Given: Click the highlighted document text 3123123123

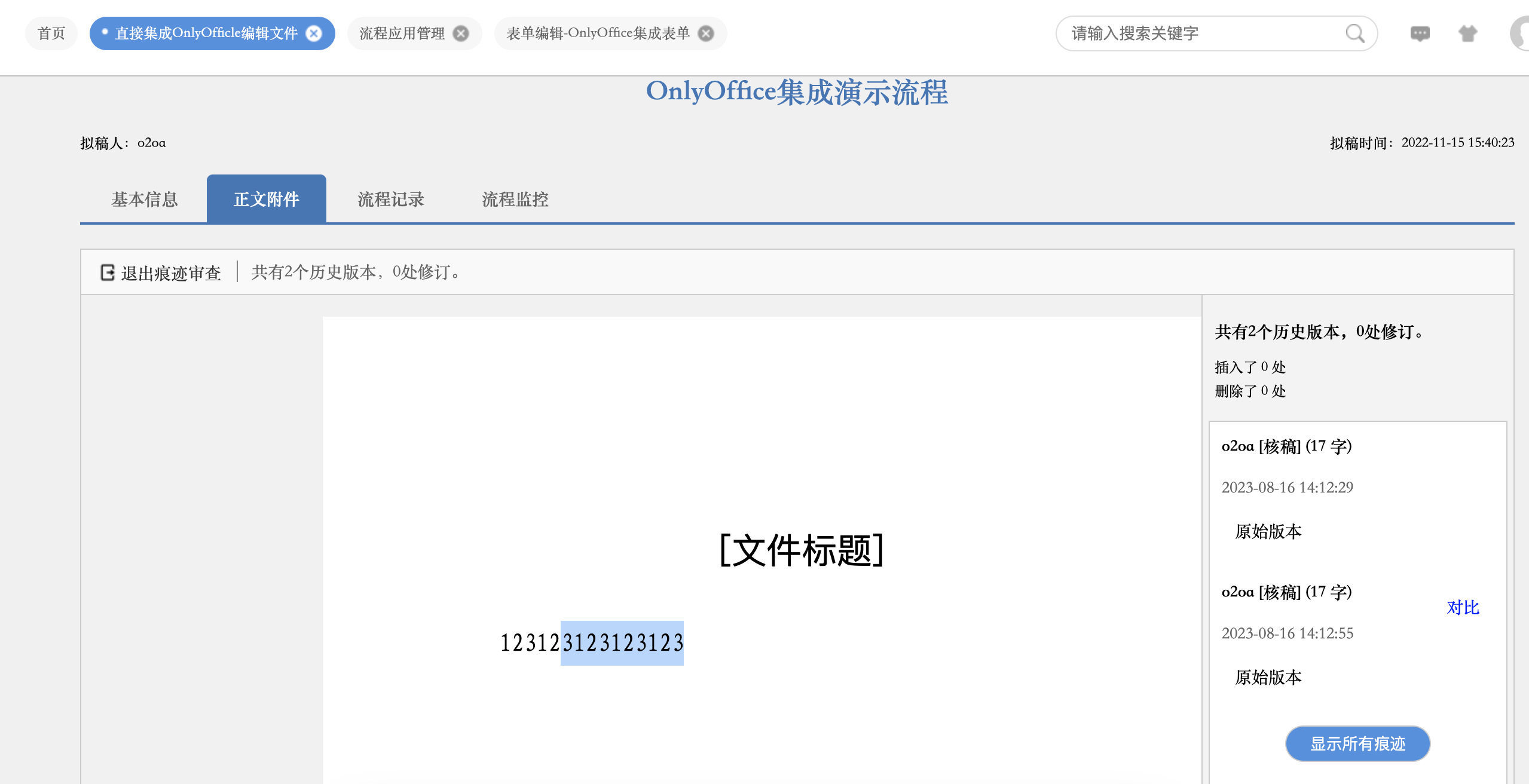Looking at the screenshot, I should (x=622, y=643).
